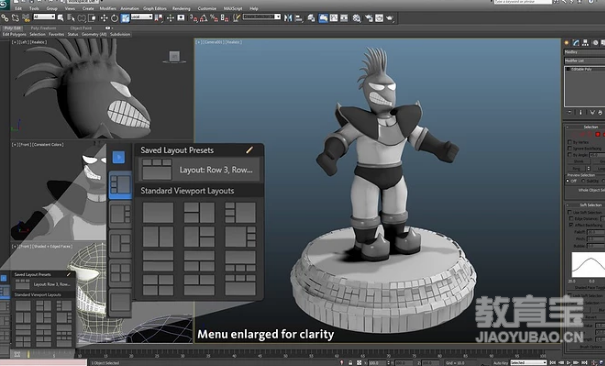Click the Use Pivot Point Center icon
The image size is (605, 366).
coord(159,18)
